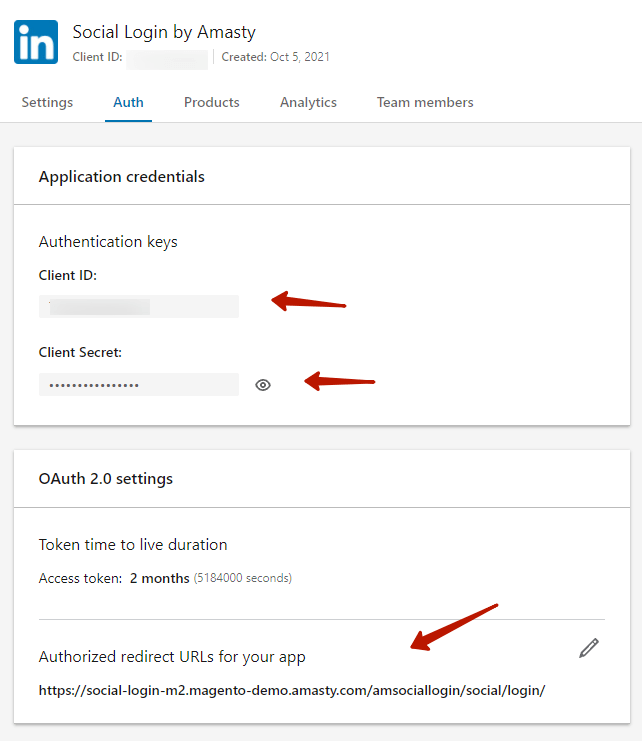Open the Team members tab
642x741 pixels.
[x=425, y=103]
